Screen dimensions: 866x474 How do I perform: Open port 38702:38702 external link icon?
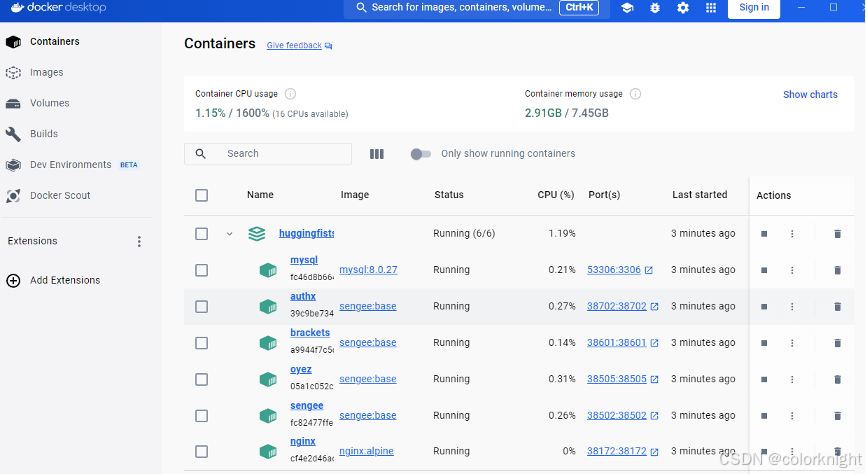[654, 307]
